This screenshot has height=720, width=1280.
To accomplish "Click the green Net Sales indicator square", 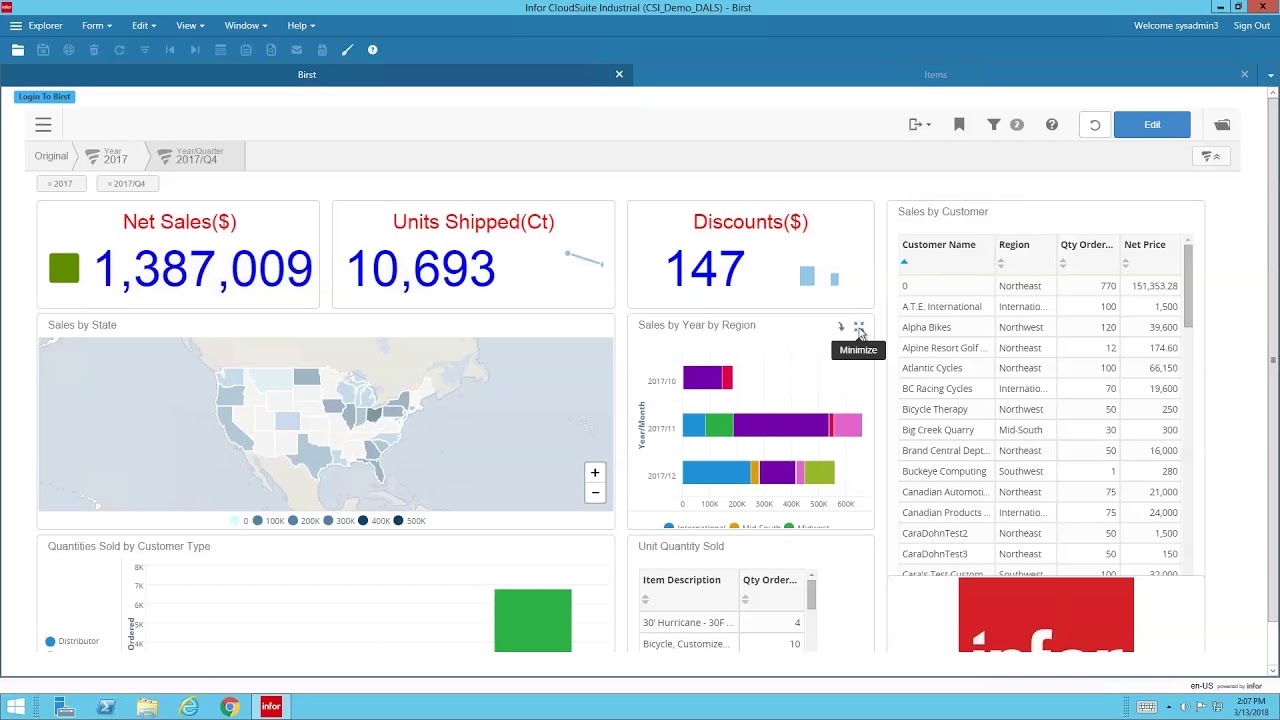I will click(64, 268).
